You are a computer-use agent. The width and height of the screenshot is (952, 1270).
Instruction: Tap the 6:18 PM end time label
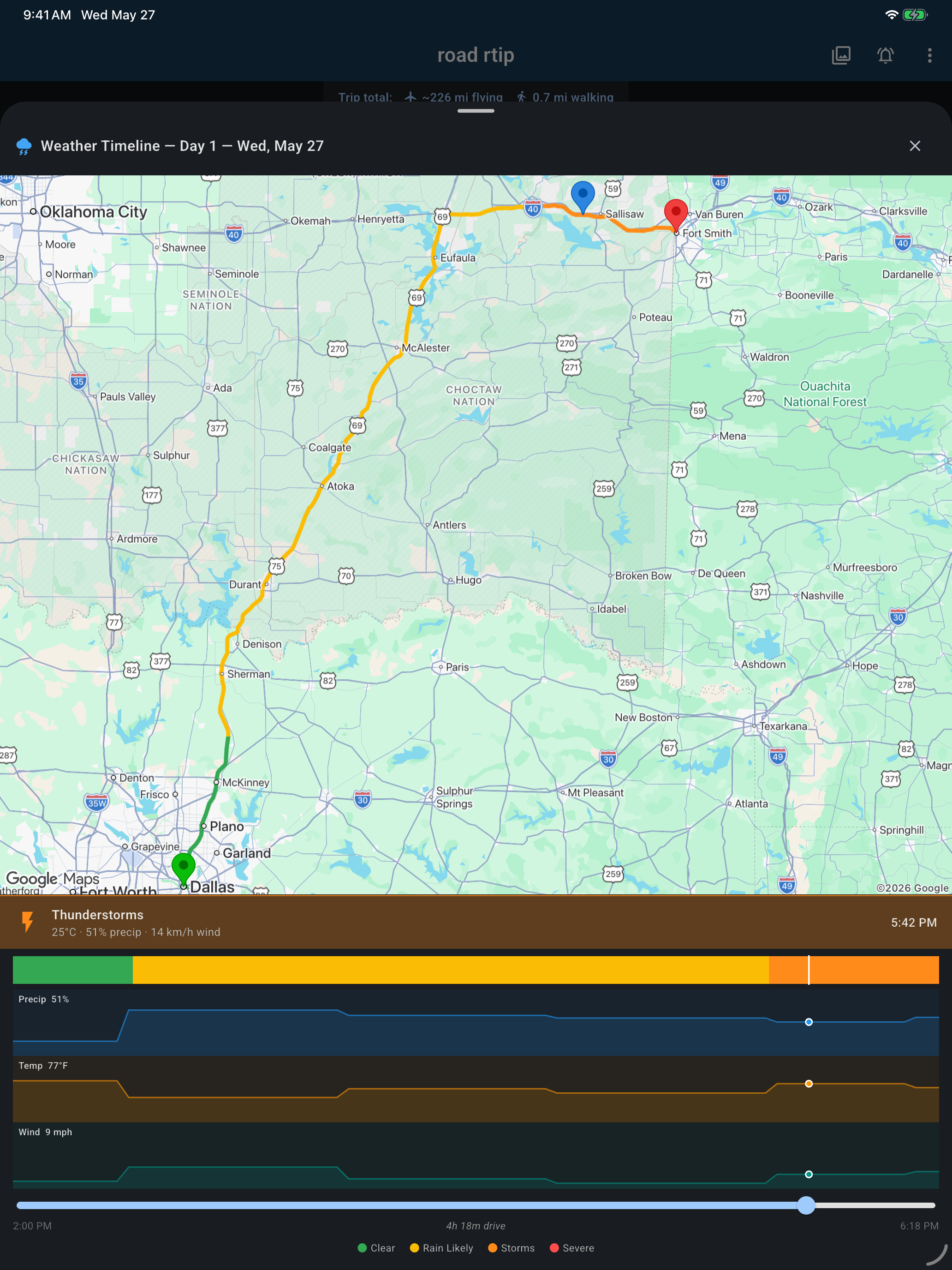point(919,1226)
